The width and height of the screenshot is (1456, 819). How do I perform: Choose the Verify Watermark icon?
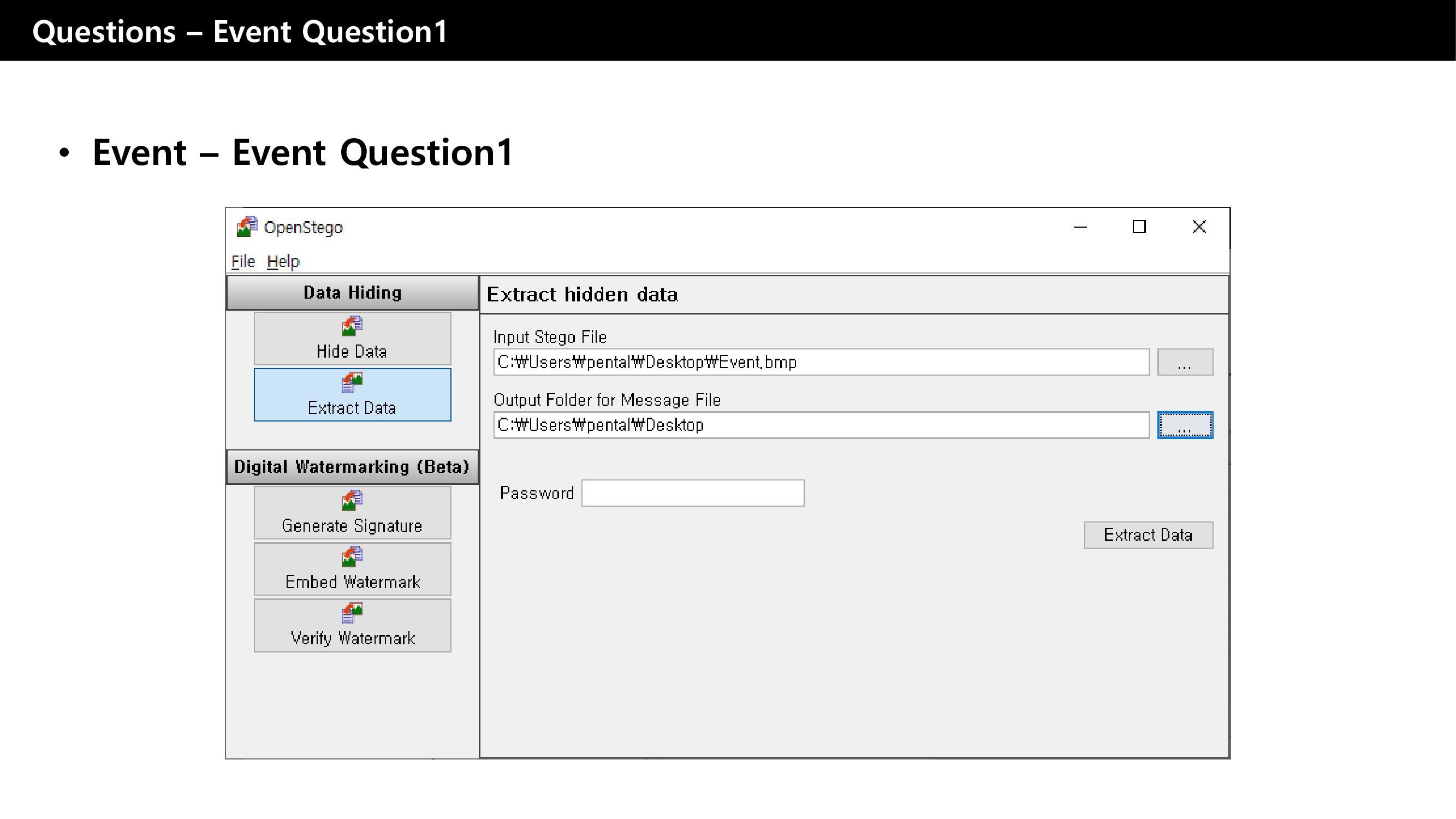(352, 613)
